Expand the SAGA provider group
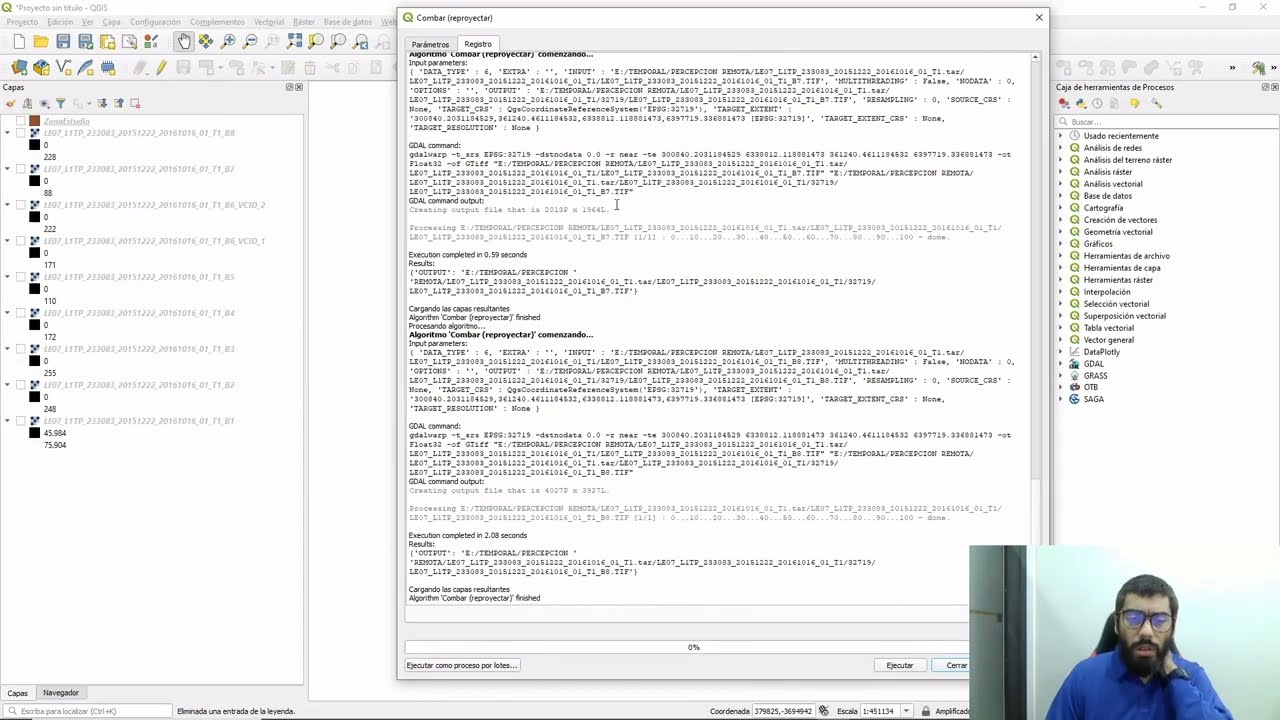Screen dimensions: 1280x720 (x=1062, y=399)
